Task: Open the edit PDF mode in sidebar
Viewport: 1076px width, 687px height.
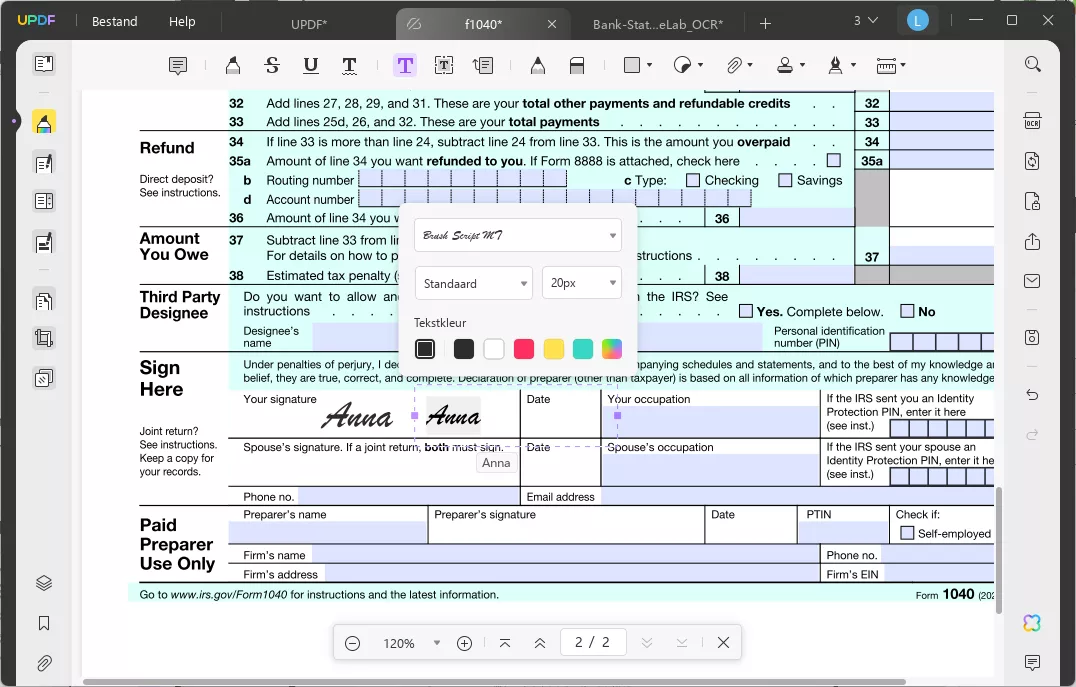Action: pyautogui.click(x=44, y=163)
